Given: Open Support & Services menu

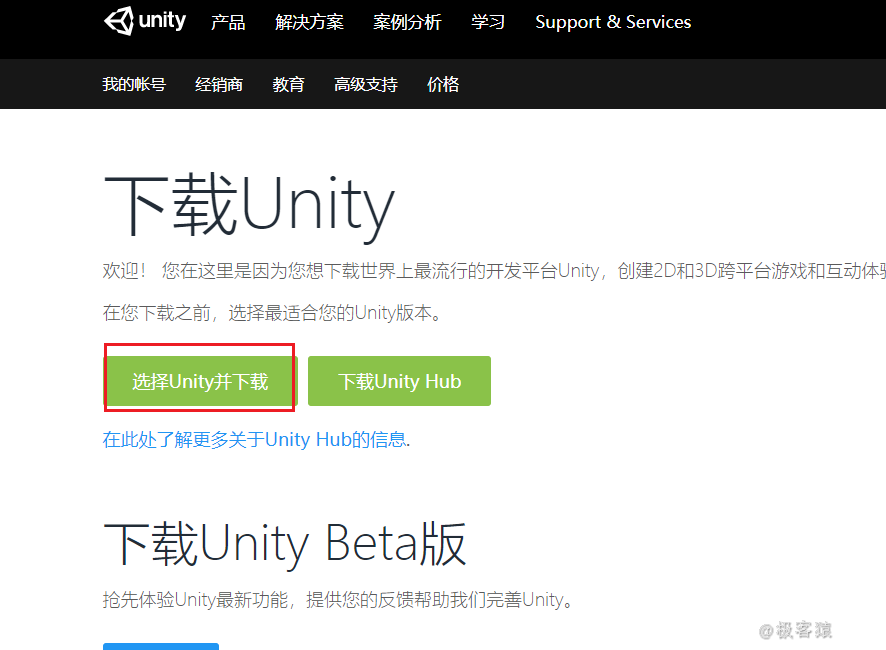Looking at the screenshot, I should [613, 22].
